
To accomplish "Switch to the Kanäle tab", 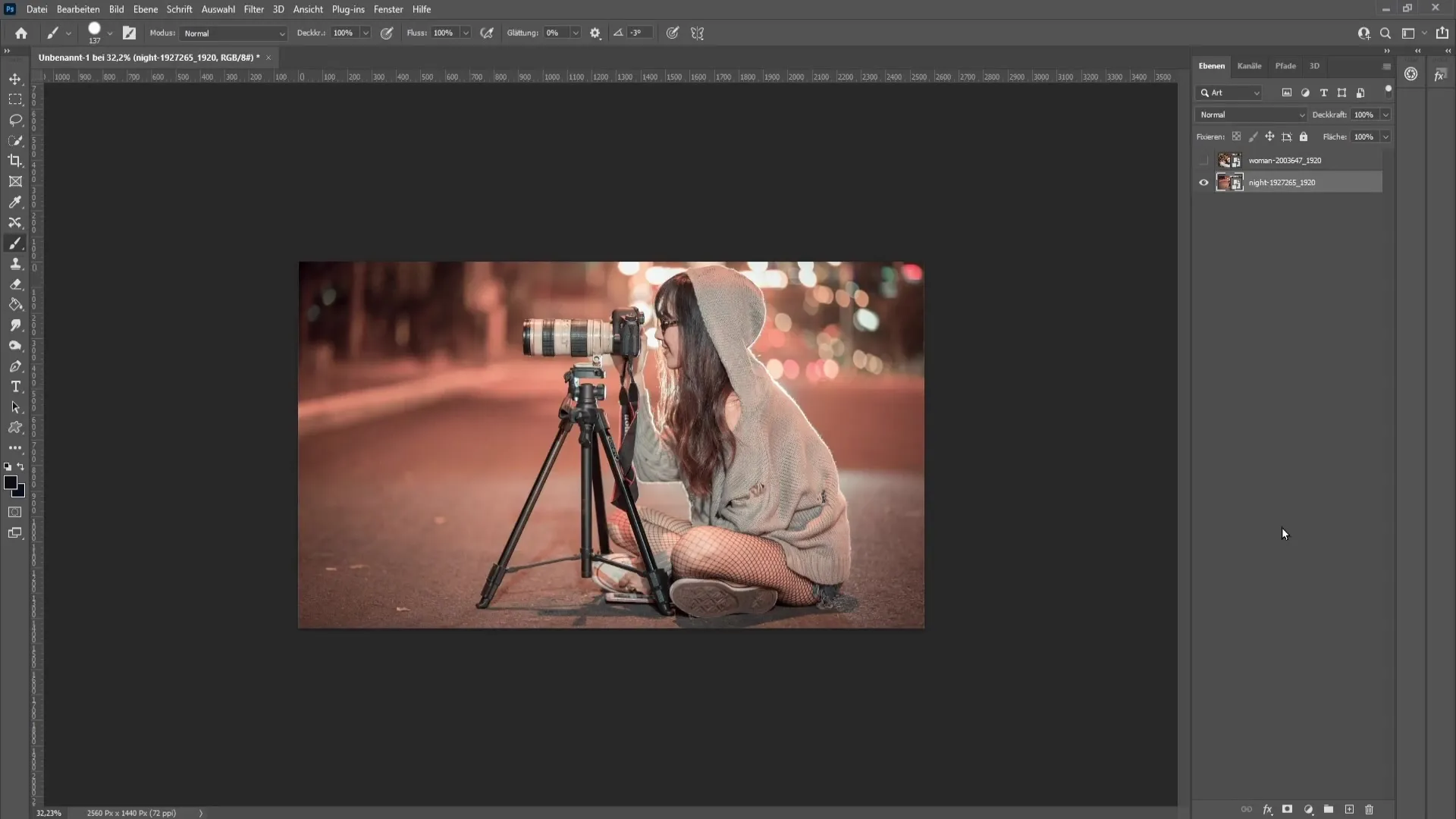I will [1249, 66].
